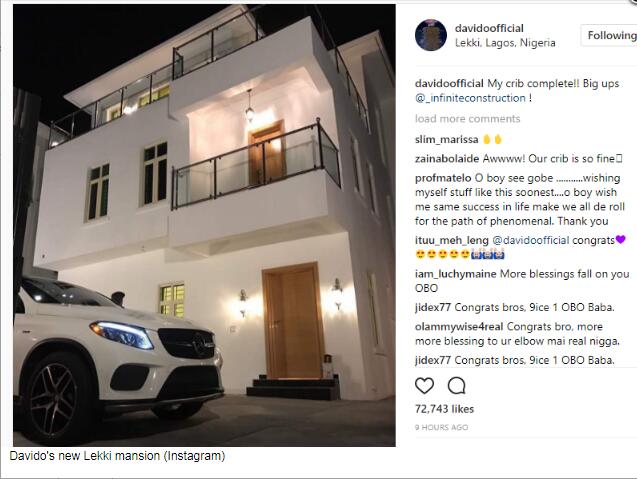The height and width of the screenshot is (479, 637).
Task: Toggle the Following button
Action: coord(609,35)
